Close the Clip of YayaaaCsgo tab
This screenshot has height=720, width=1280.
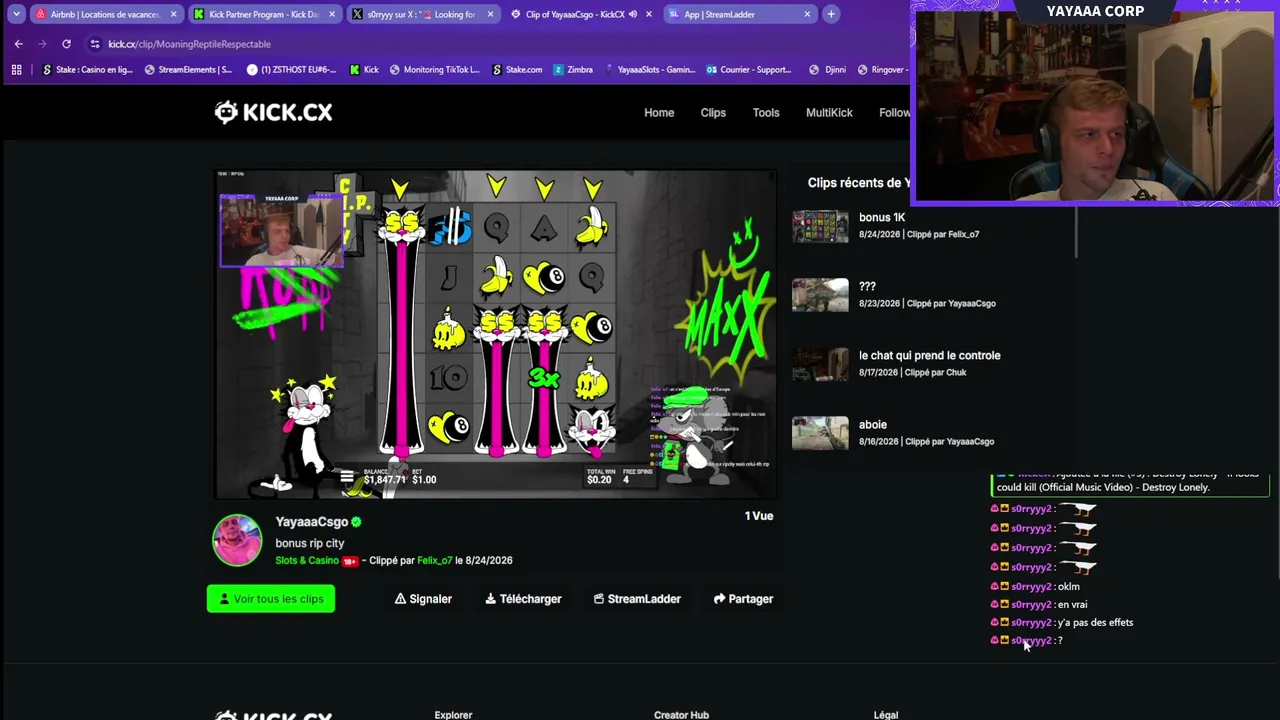(x=649, y=14)
